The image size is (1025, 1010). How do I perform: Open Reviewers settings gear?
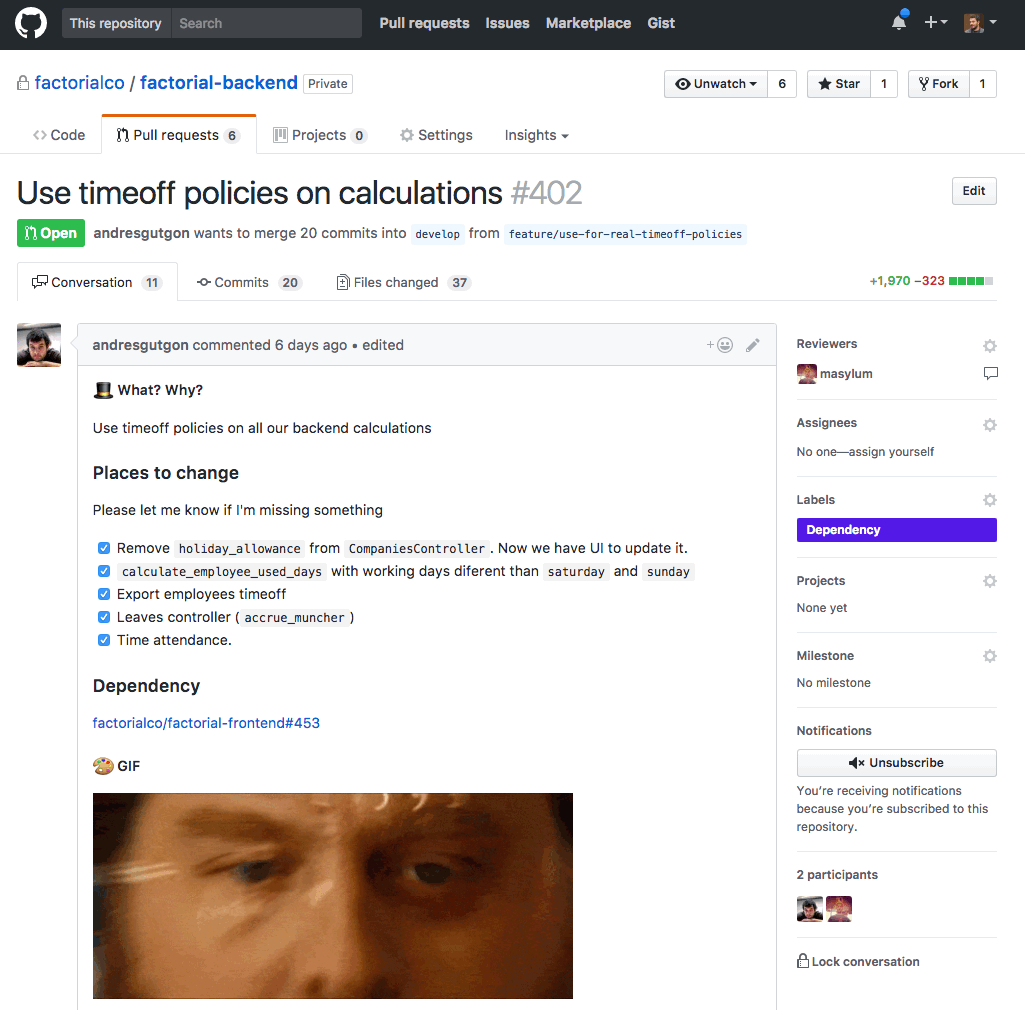pos(990,345)
